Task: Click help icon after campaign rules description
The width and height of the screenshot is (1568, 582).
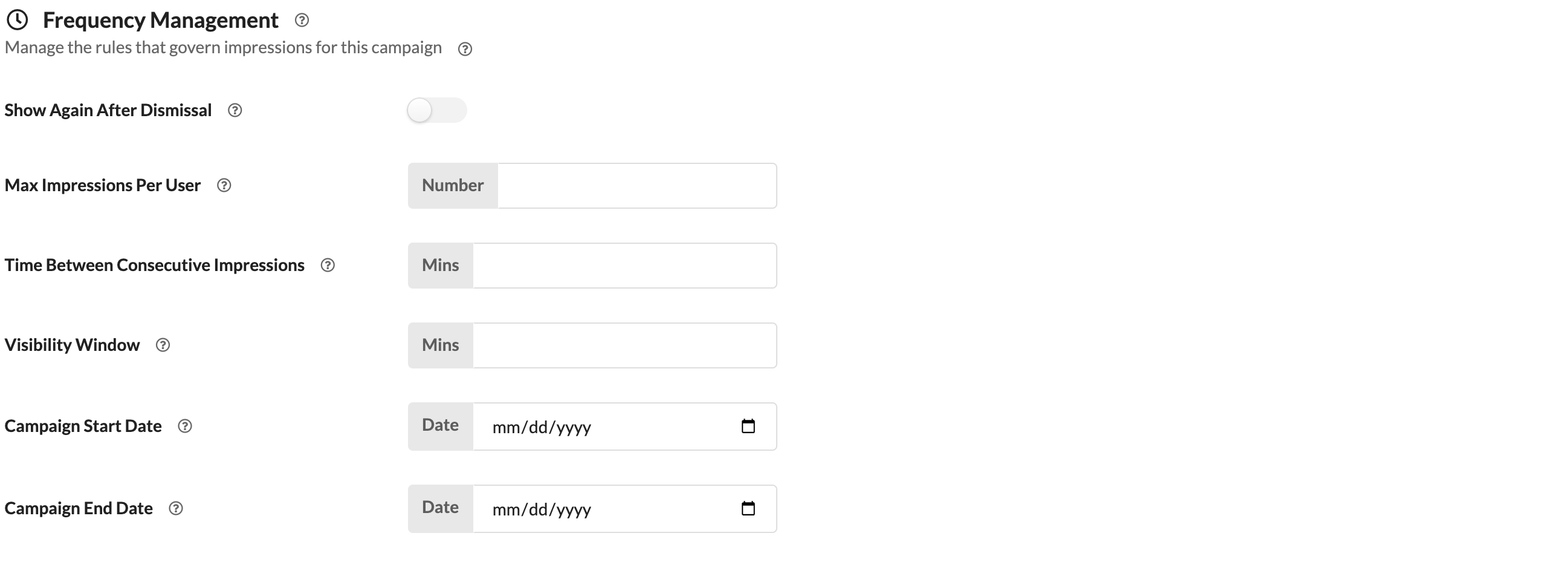Action: 465,50
